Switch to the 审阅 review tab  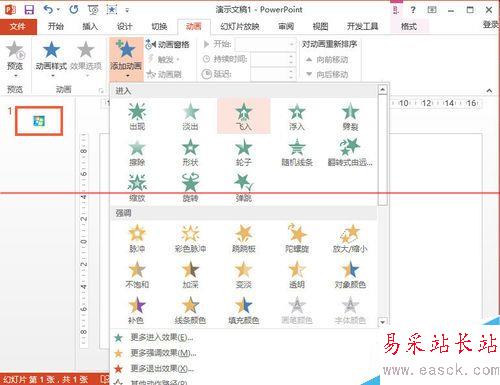click(286, 26)
